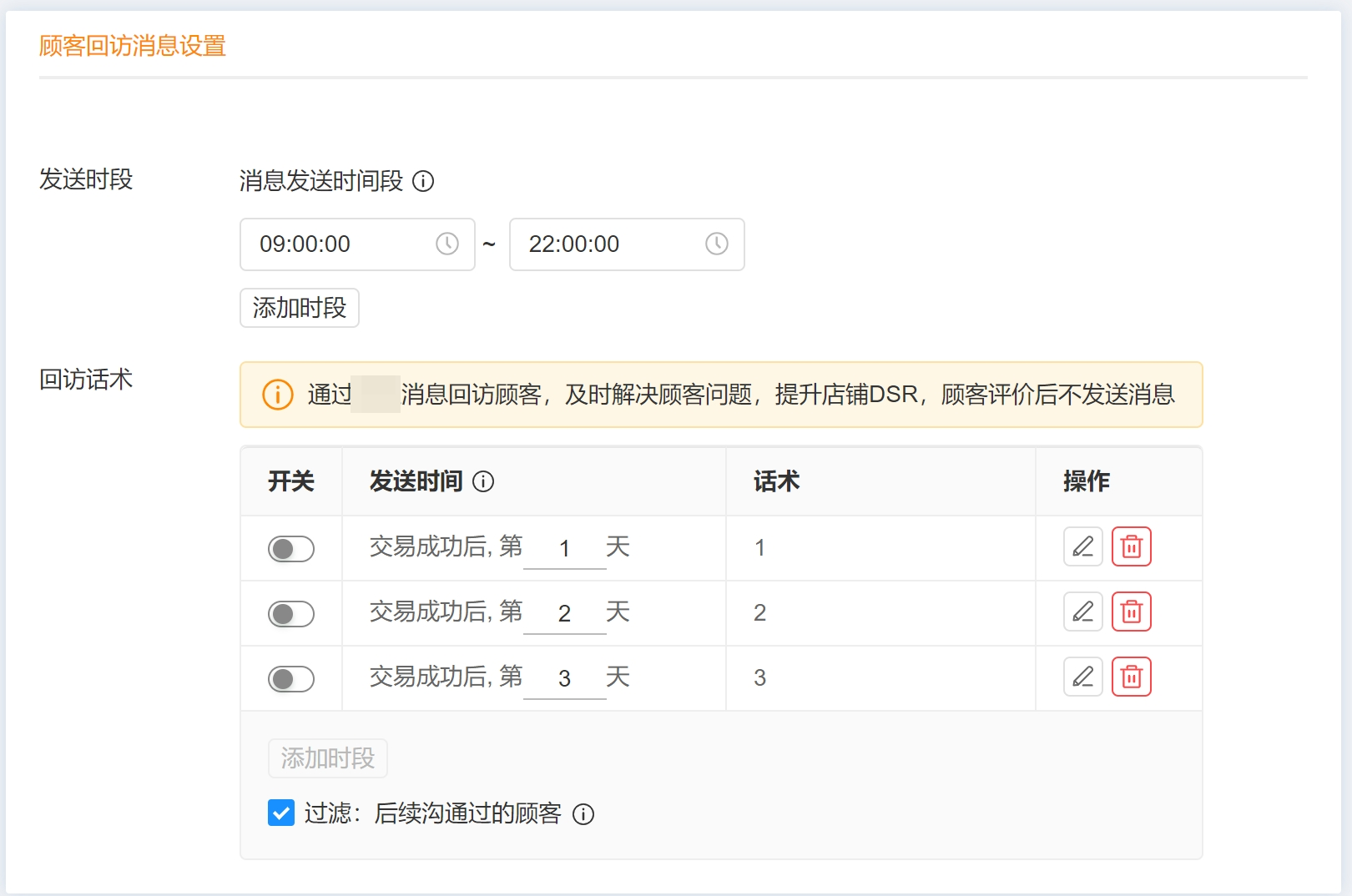Viewport: 1352px width, 896px height.
Task: Click the 顾客回访消息设置 heading
Action: tap(133, 46)
